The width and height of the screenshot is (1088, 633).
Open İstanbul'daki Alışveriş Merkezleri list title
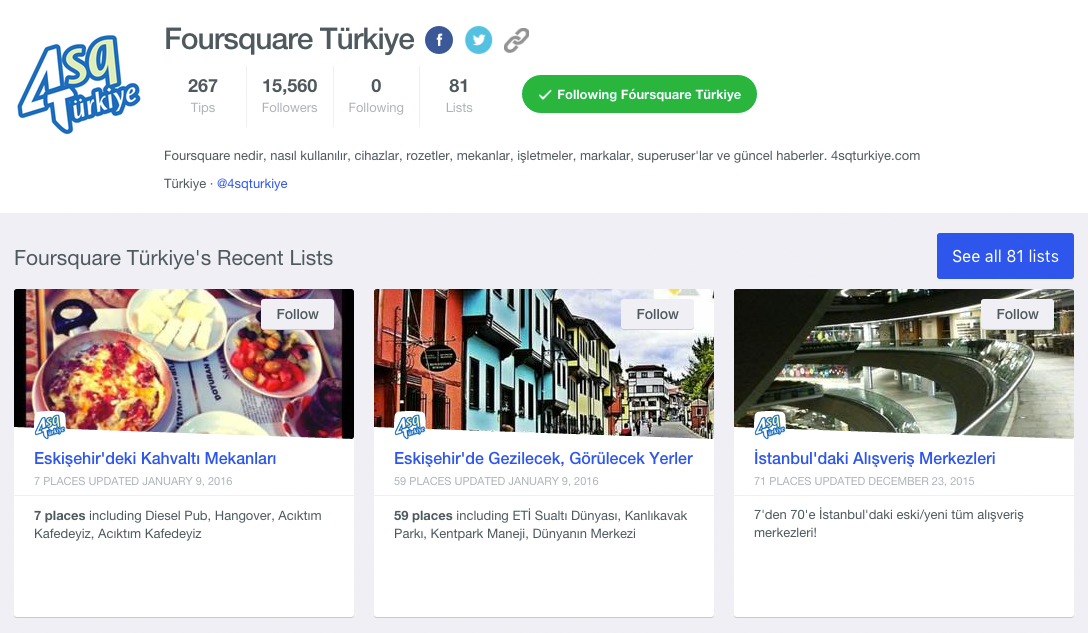click(x=874, y=458)
